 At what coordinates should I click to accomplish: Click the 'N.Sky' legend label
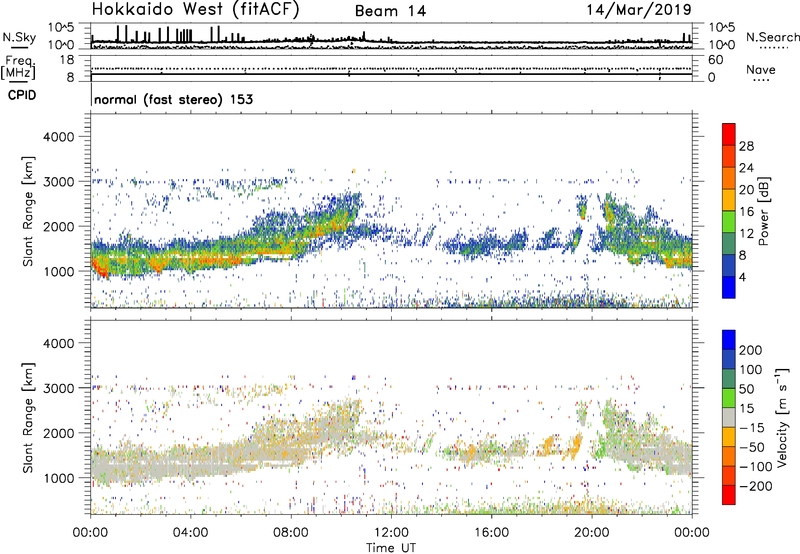click(19, 37)
